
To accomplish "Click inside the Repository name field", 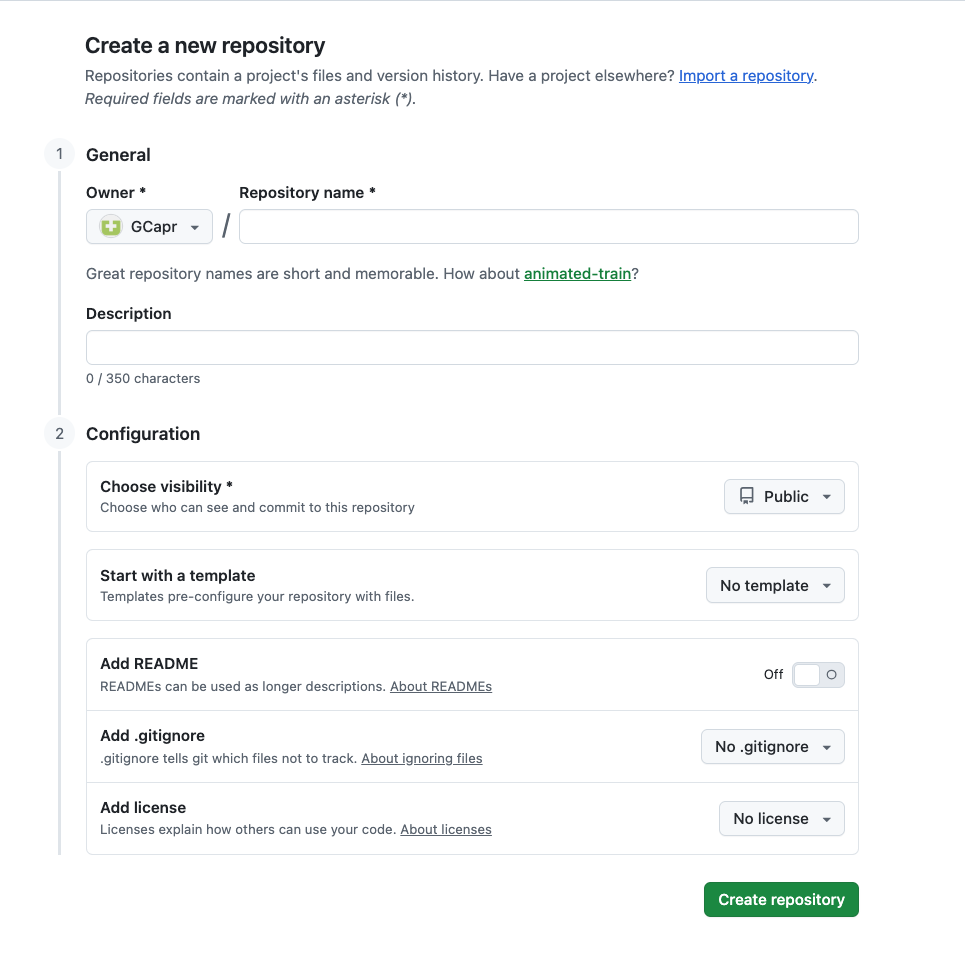I will [x=548, y=226].
